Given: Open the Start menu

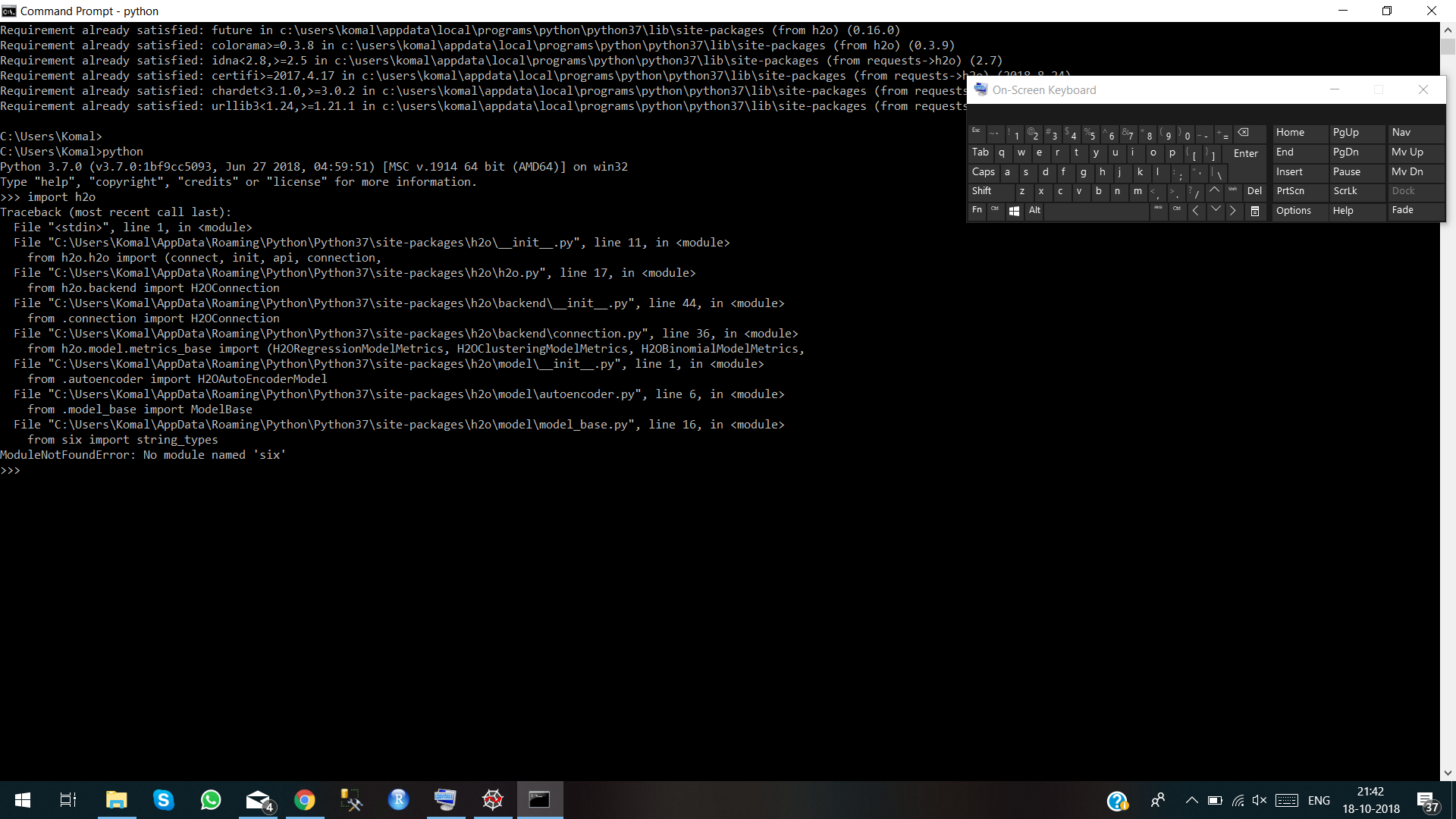Looking at the screenshot, I should click(22, 800).
